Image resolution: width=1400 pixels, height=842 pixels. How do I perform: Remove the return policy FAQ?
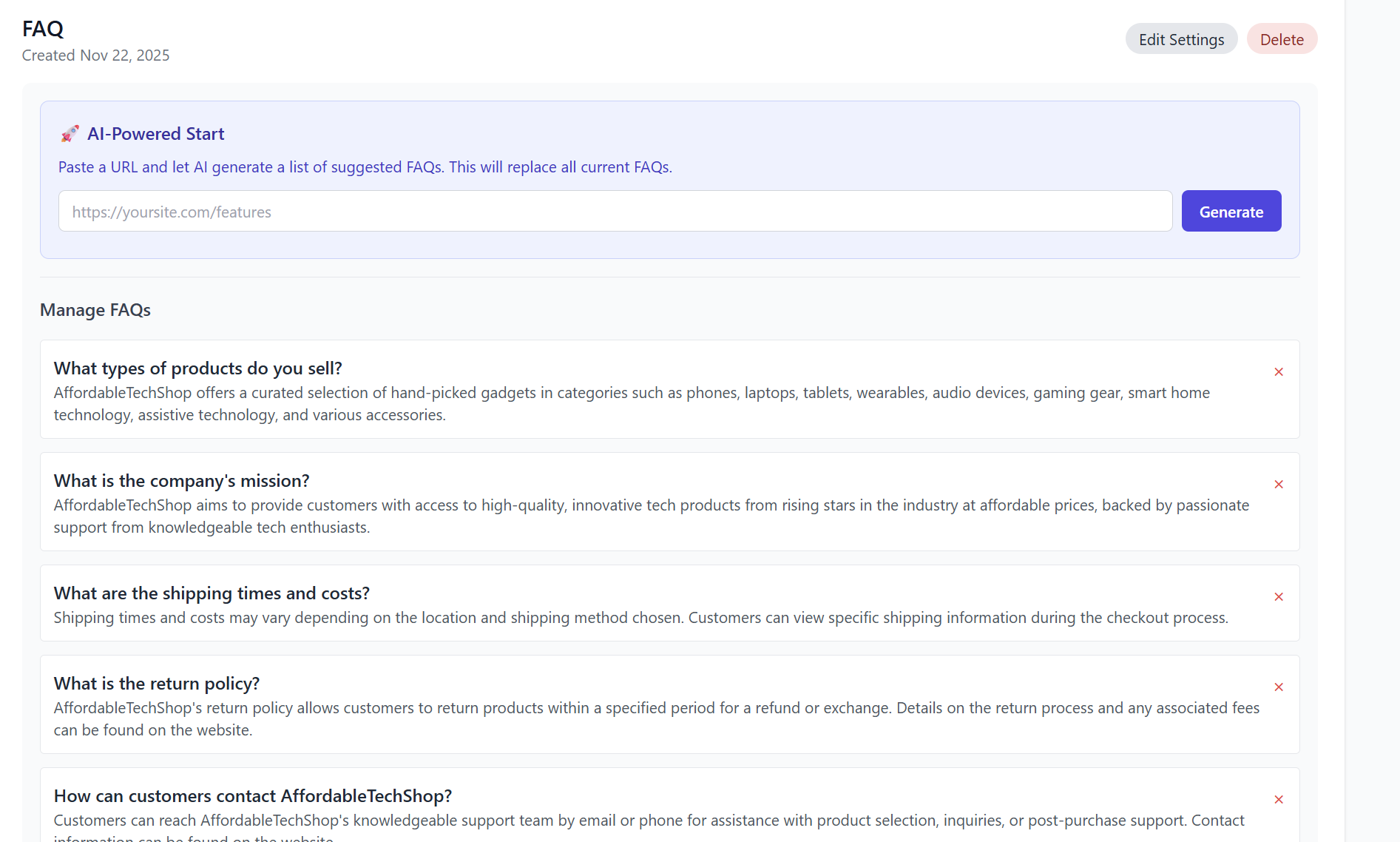click(1279, 687)
